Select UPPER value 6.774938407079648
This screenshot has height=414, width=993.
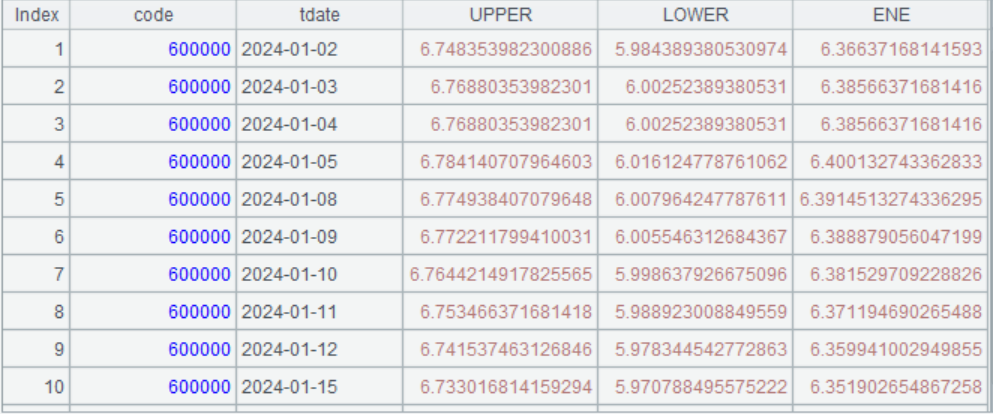coord(500,199)
